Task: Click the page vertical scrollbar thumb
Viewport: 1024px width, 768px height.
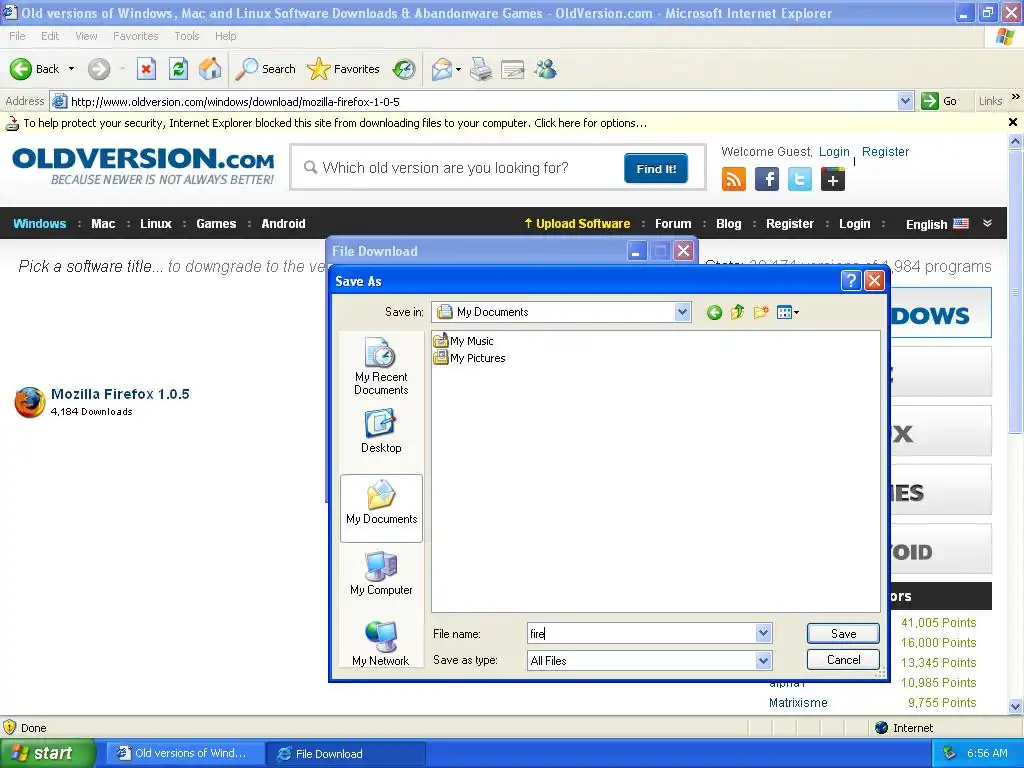Action: pos(1015,291)
